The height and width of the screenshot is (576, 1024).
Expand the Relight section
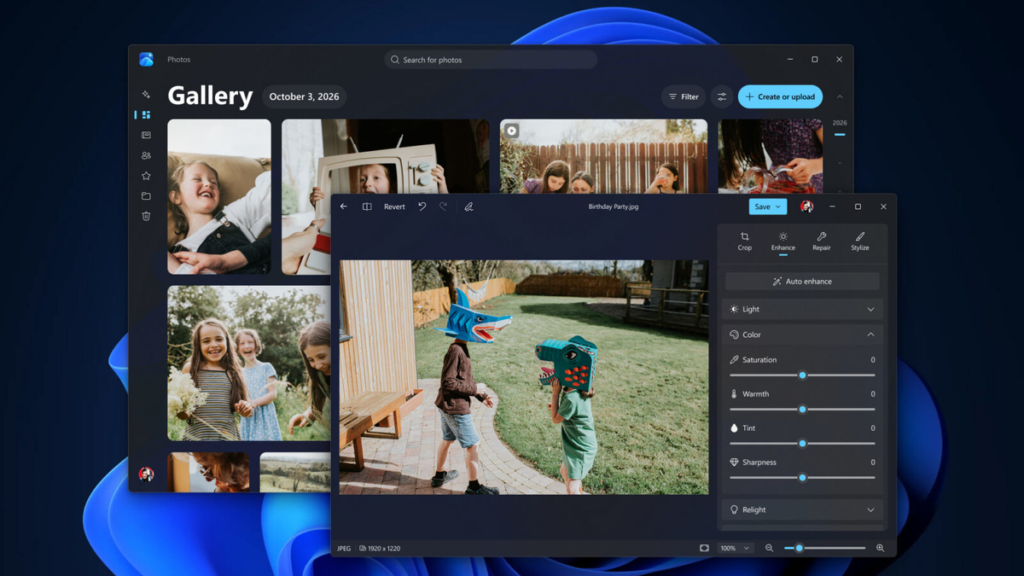(x=802, y=509)
